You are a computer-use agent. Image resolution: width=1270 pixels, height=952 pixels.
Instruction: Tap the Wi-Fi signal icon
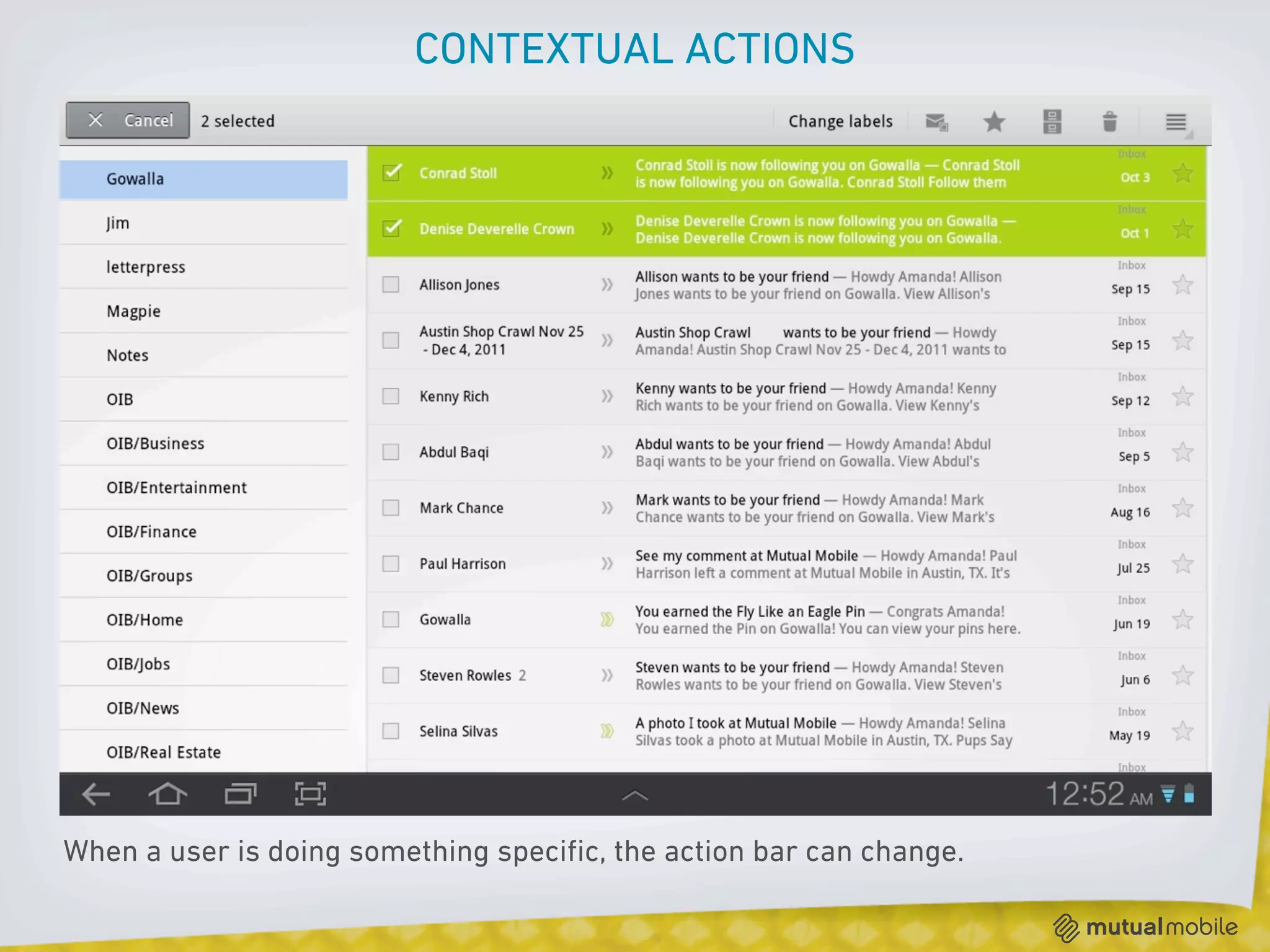click(1168, 794)
